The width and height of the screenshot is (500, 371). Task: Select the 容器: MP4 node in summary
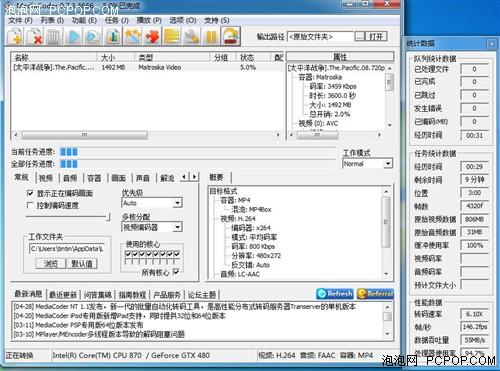click(x=235, y=200)
